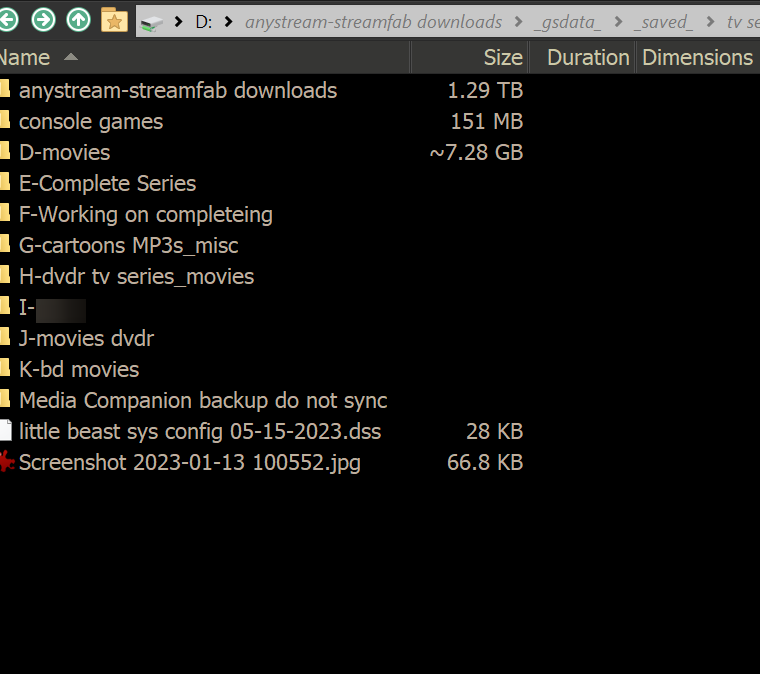Image resolution: width=760 pixels, height=674 pixels.
Task: Select the H-dvdr tv series_movies folder
Action: click(136, 277)
